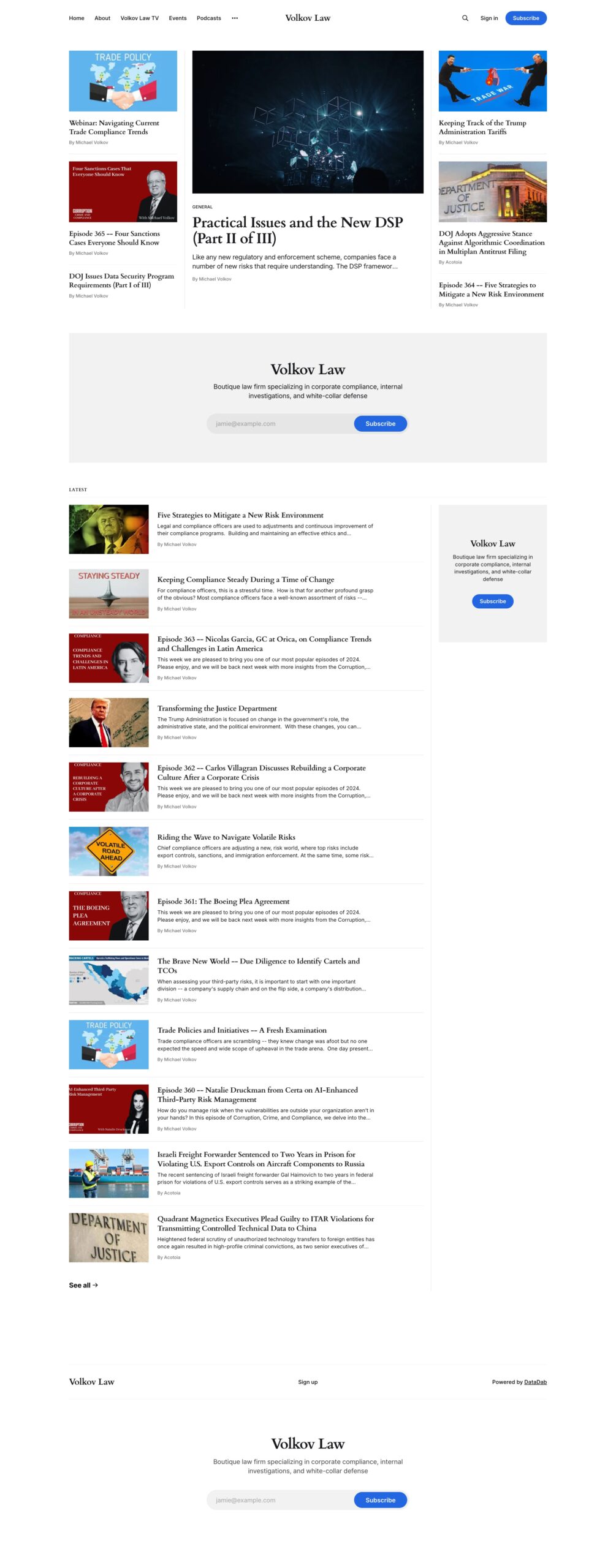This screenshot has height=1568, width=616.
Task: Open the See all arrow link
Action: (x=83, y=1285)
